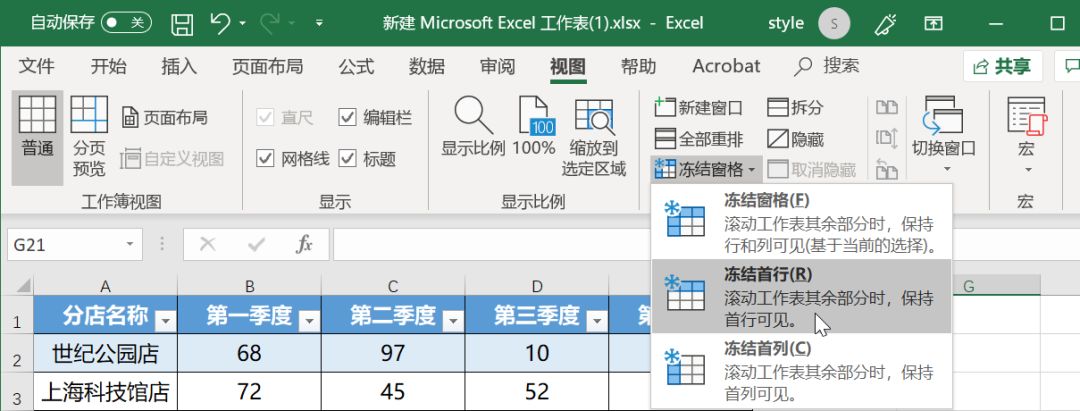Open 第三季度 filter dropdown
The height and width of the screenshot is (411, 1080).
pos(598,321)
